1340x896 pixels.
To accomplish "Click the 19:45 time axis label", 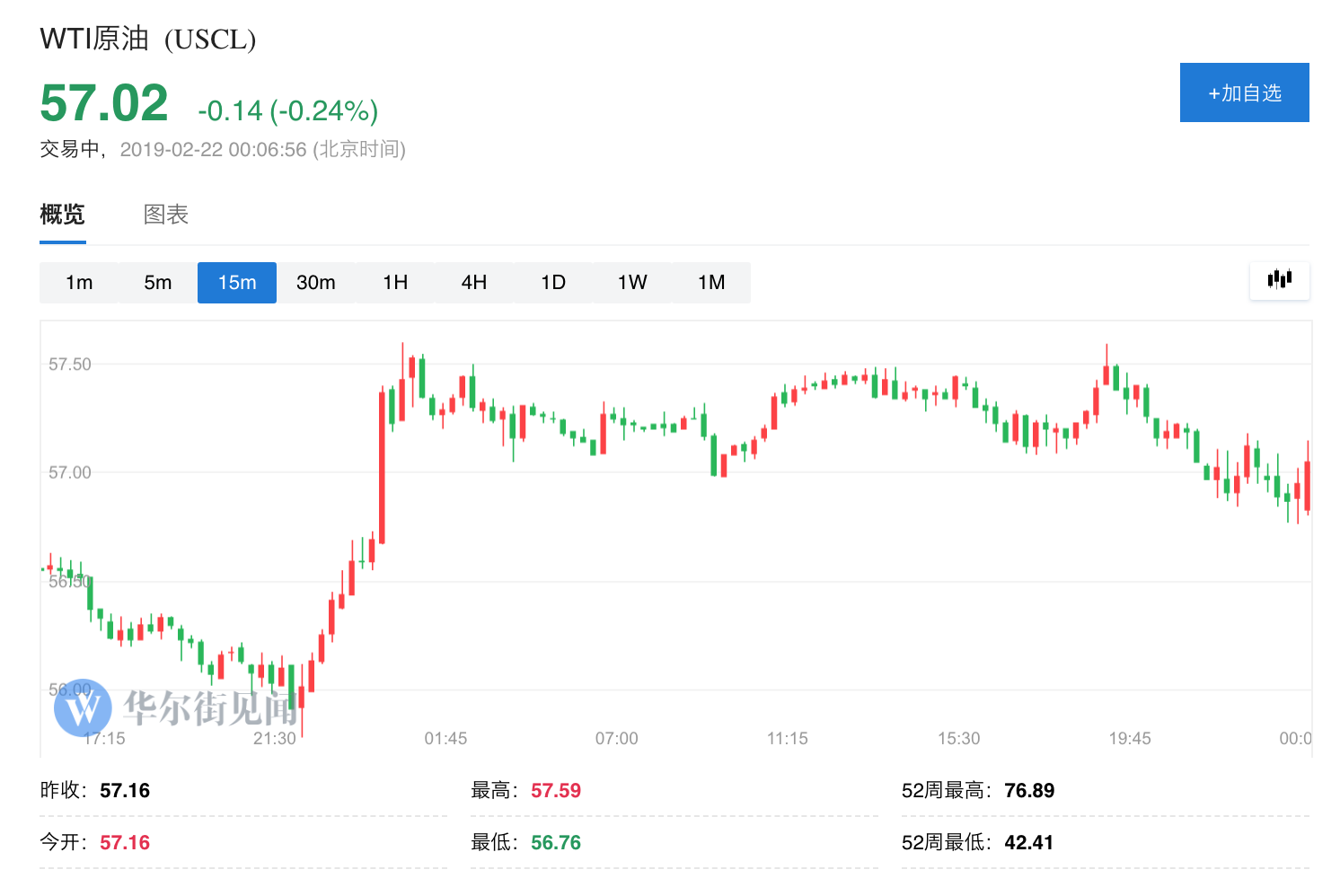I will [1130, 739].
